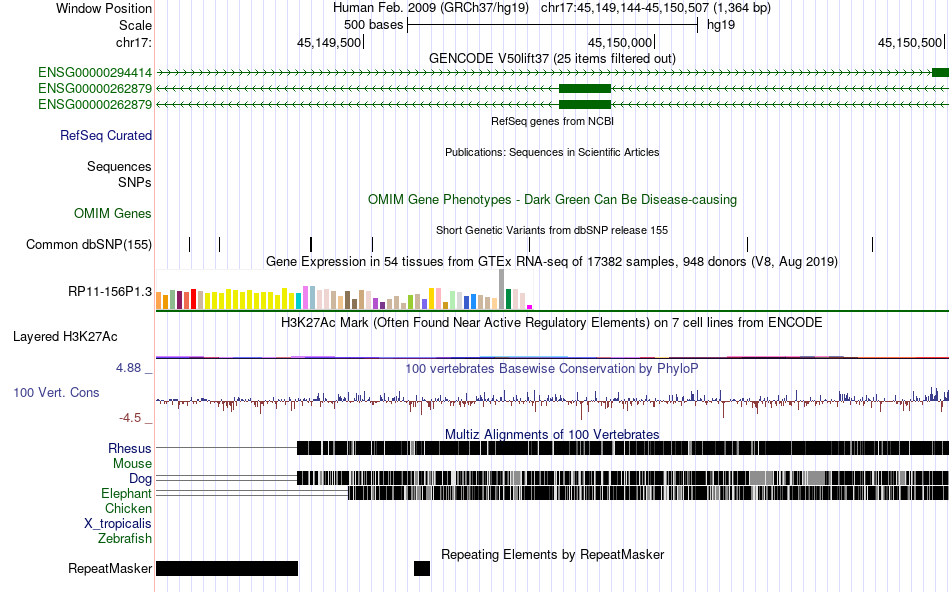Click the 45,150,500 ruler coordinate
950x592 pixels.
point(909,42)
